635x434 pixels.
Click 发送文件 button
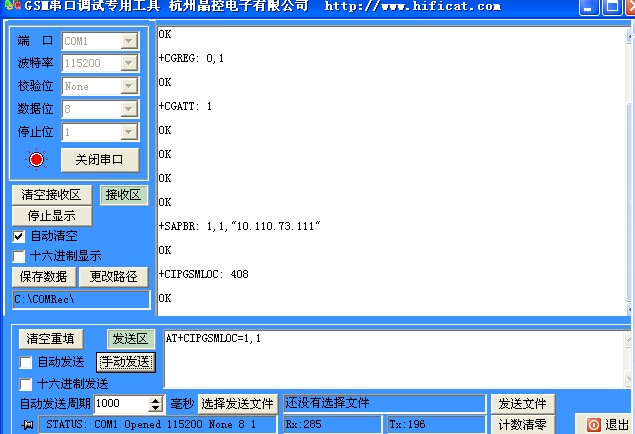(x=522, y=404)
